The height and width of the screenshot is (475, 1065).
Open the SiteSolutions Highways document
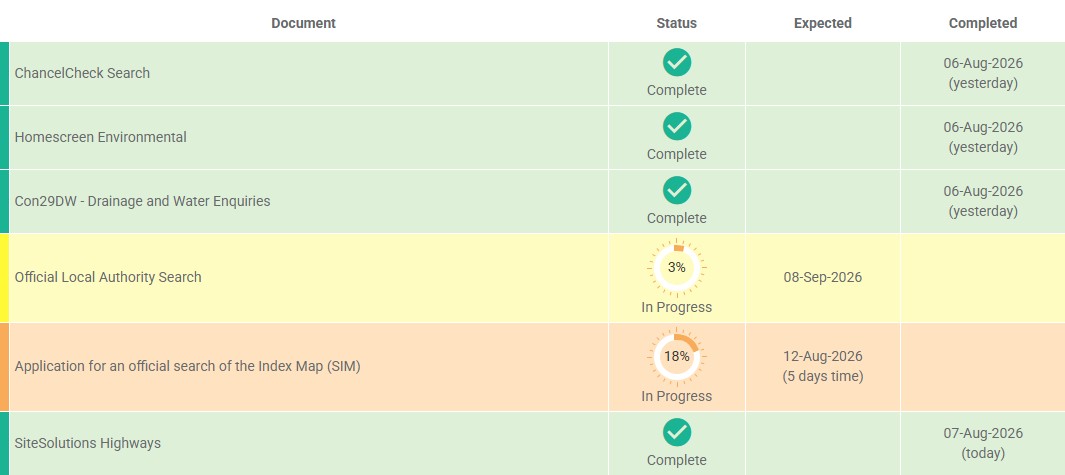(88, 443)
